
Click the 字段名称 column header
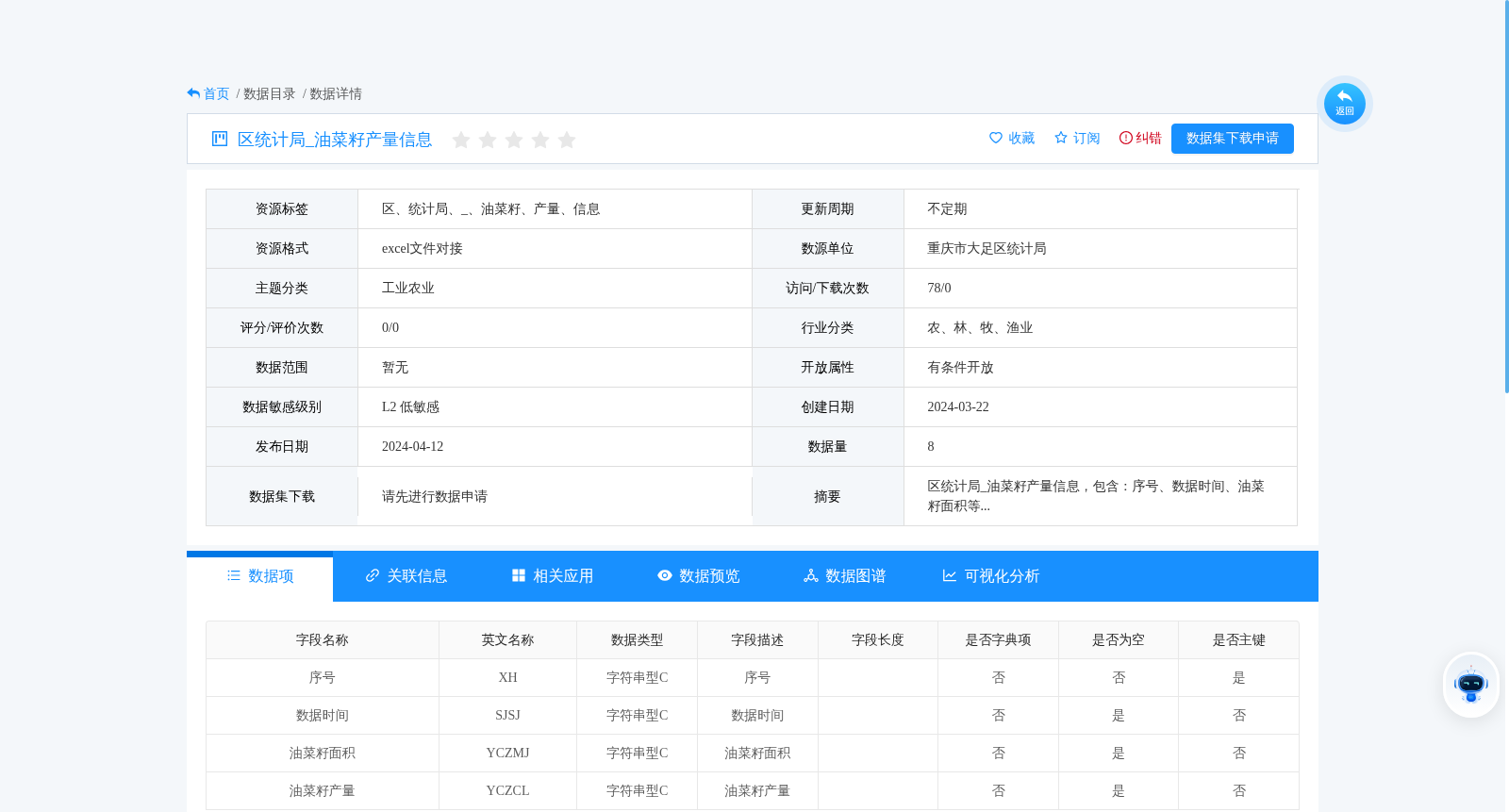[x=323, y=640]
